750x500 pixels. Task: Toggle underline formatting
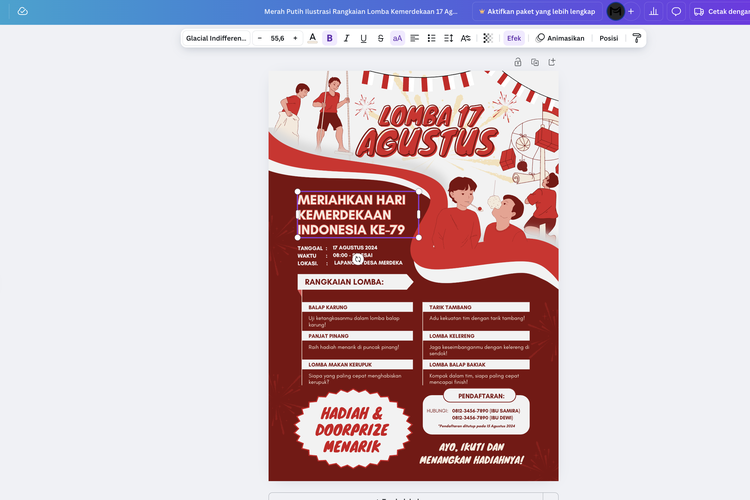tap(364, 38)
